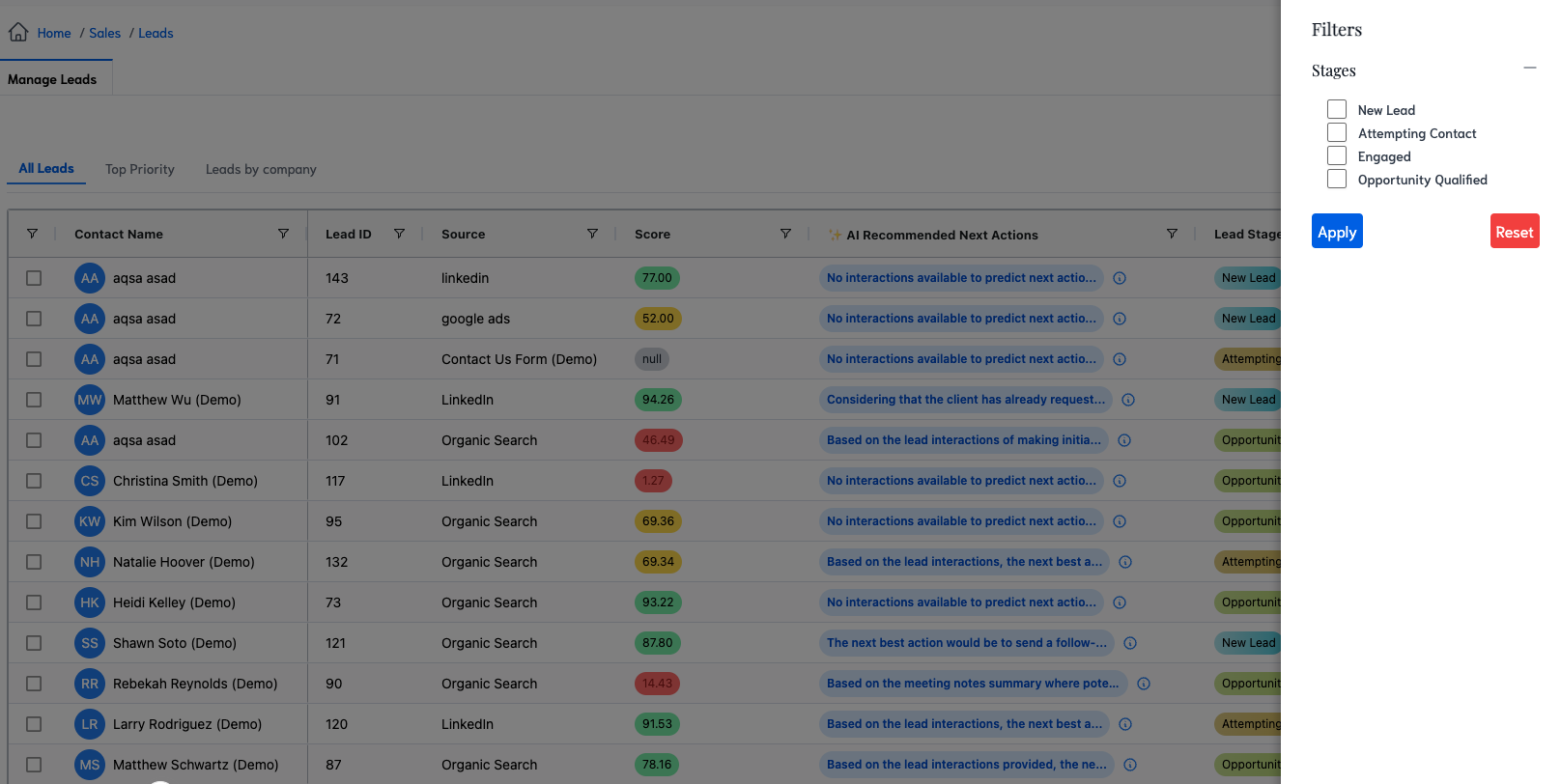Click the red Reset button
This screenshot has height=784, width=1561.
pos(1514,232)
